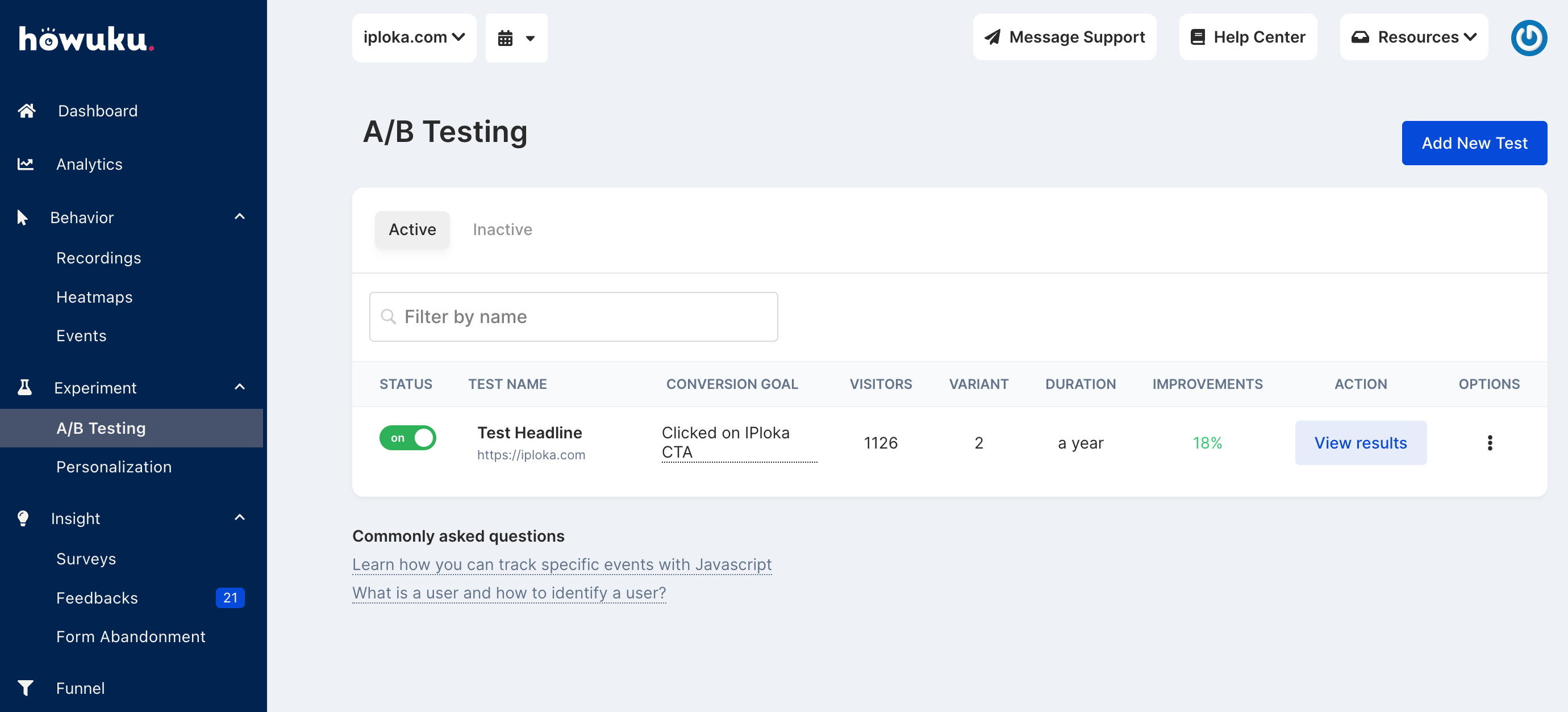Click the Insight lightbulb icon
The height and width of the screenshot is (712, 1568).
23,518
